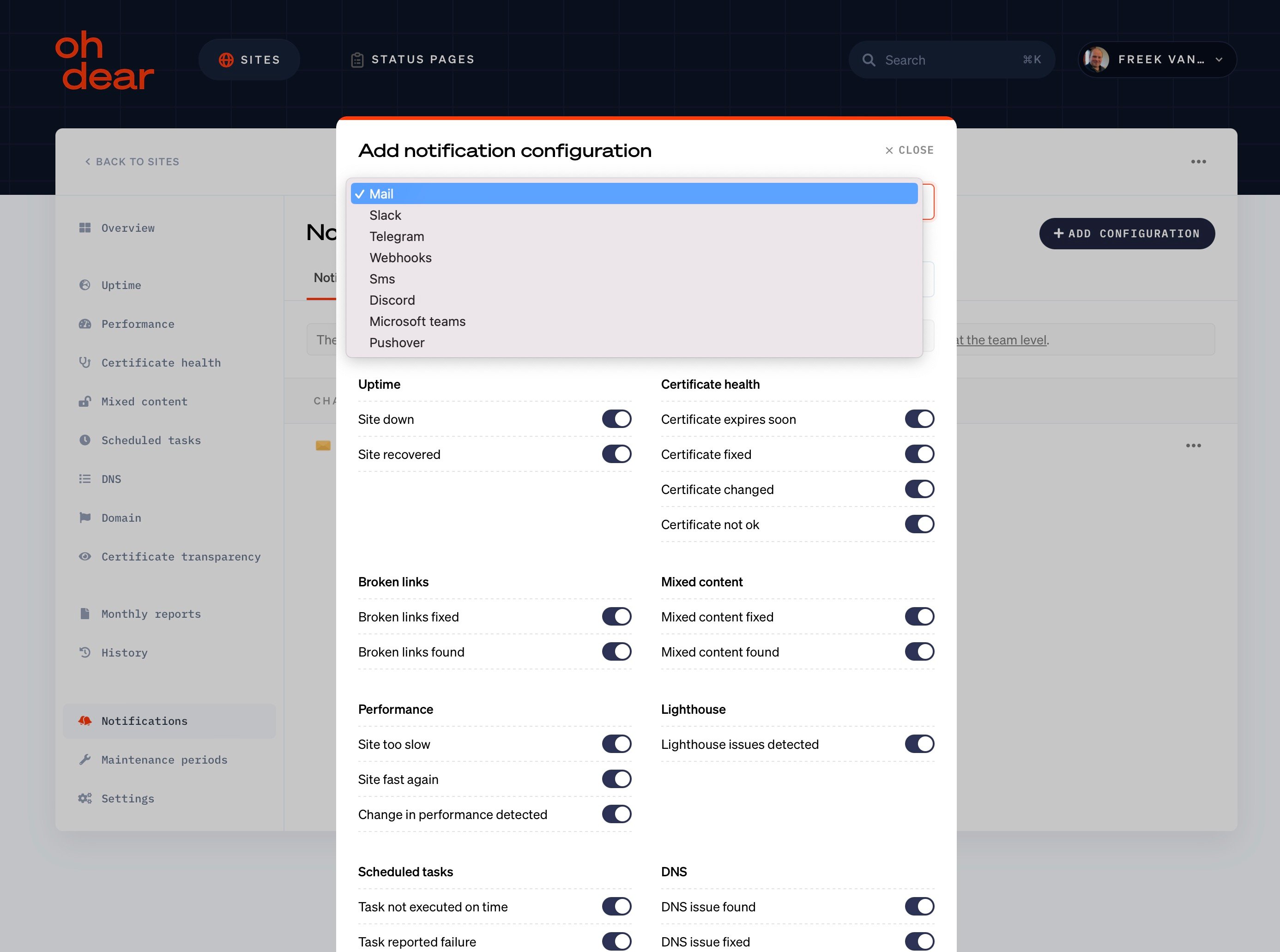Click the Certificate health stethoscope icon
This screenshot has width=1280, height=952.
pyautogui.click(x=85, y=362)
